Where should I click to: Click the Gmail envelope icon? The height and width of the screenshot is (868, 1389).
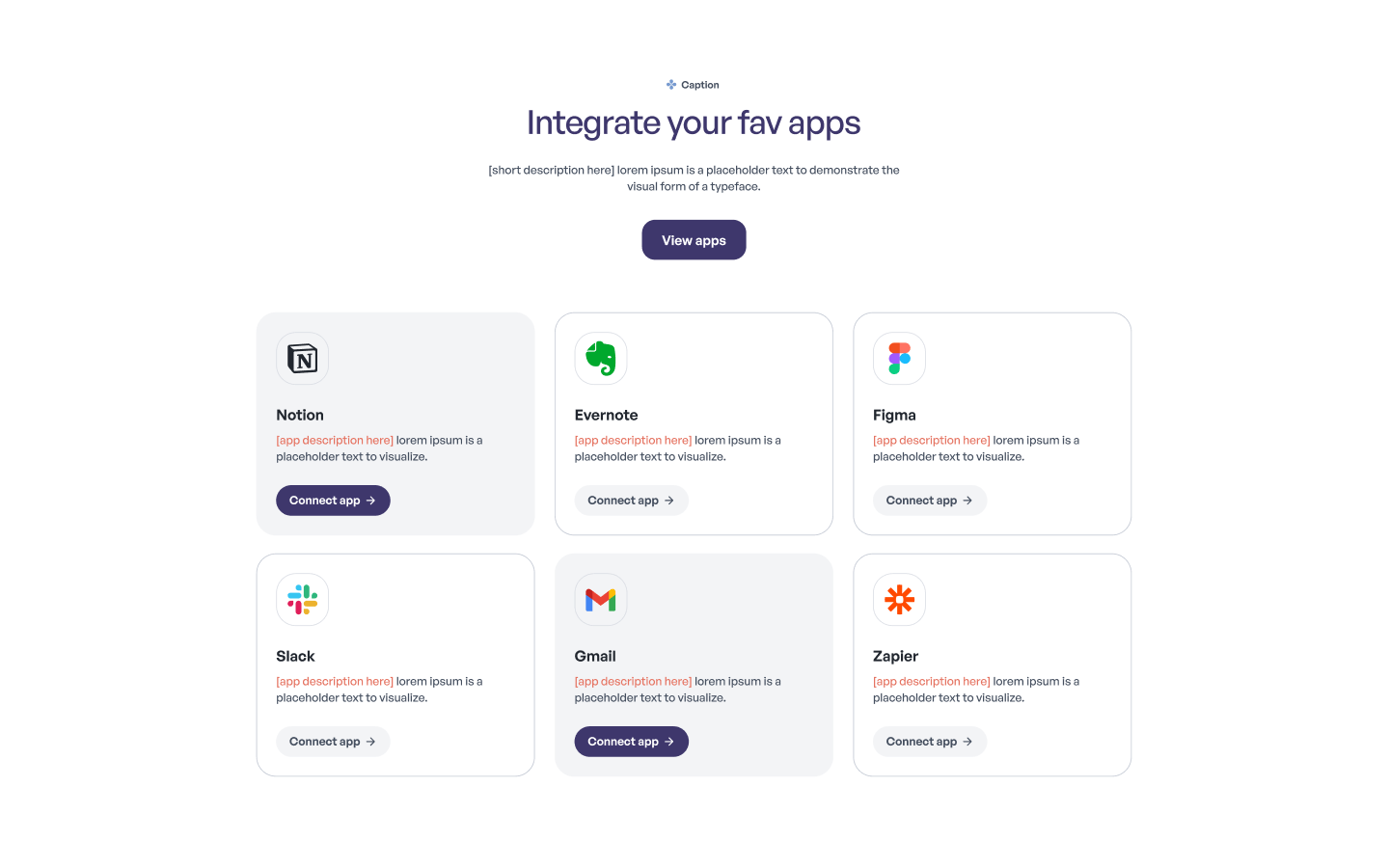click(x=601, y=600)
